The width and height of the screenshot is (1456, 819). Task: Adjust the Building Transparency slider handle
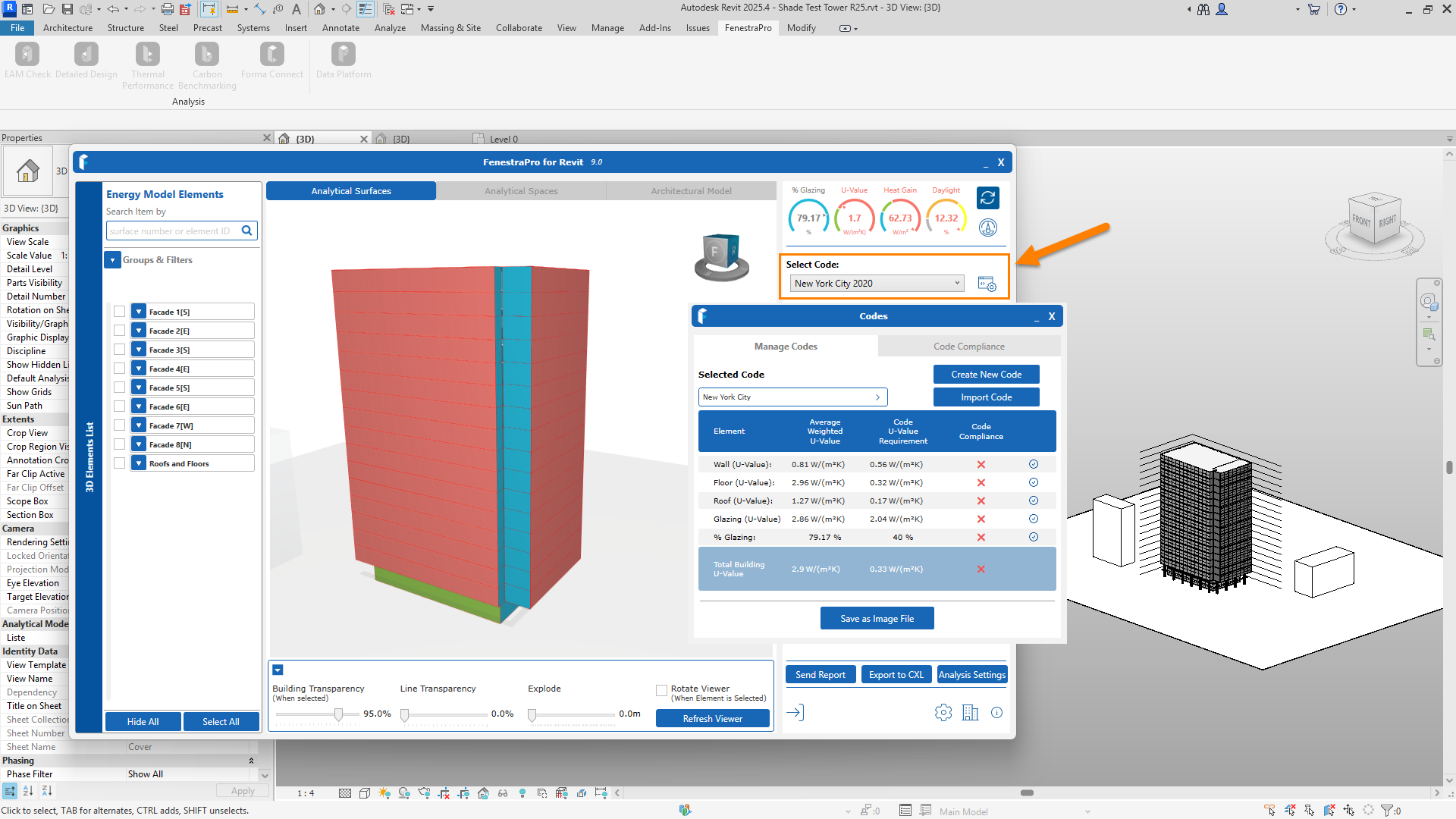(339, 714)
